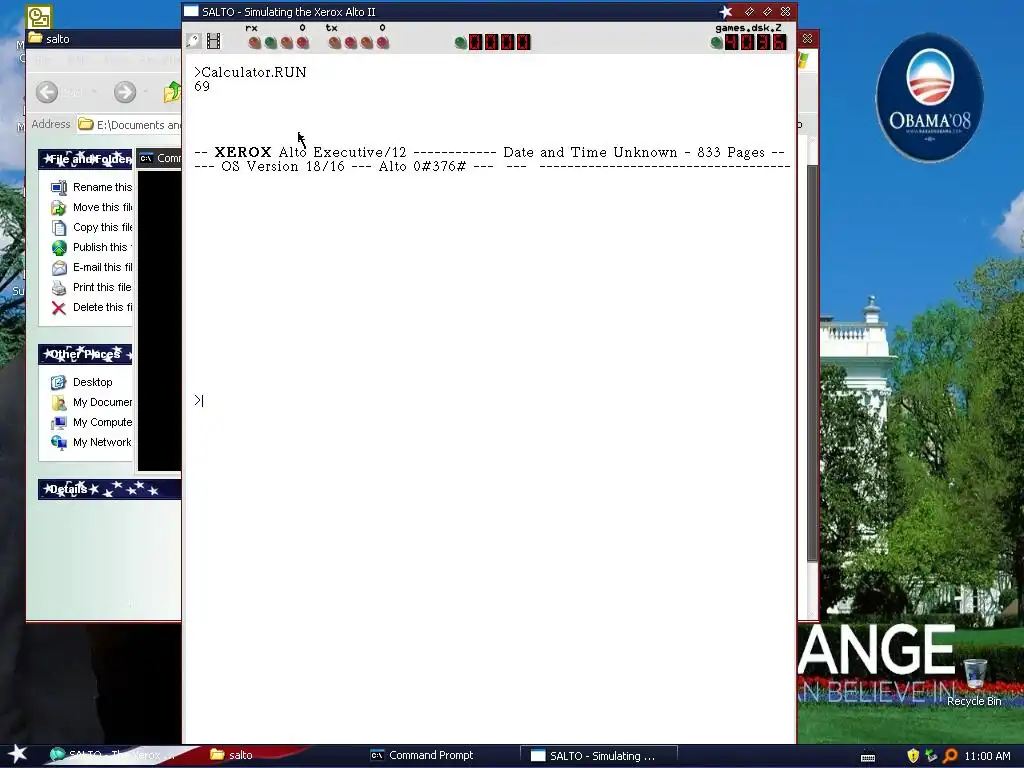Click the Alto Executive command prompt line

pos(199,400)
